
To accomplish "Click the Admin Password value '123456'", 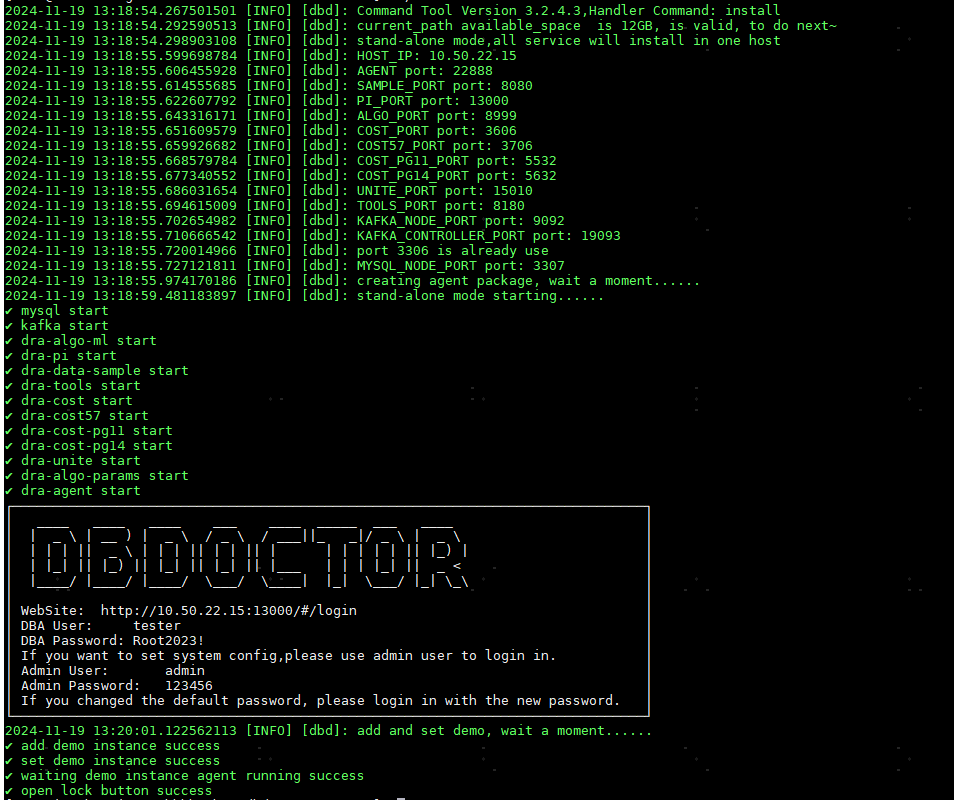I will pos(189,686).
